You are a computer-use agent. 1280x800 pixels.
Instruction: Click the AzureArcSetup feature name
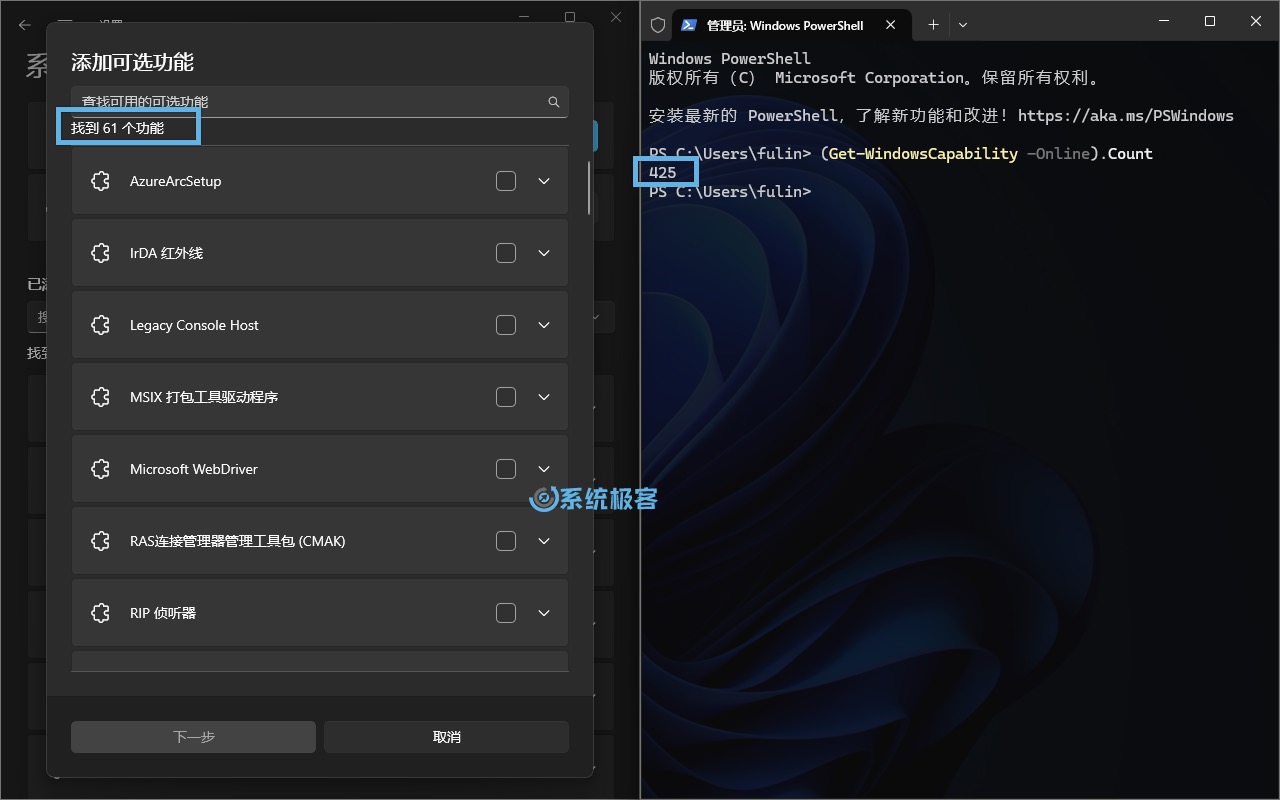176,181
